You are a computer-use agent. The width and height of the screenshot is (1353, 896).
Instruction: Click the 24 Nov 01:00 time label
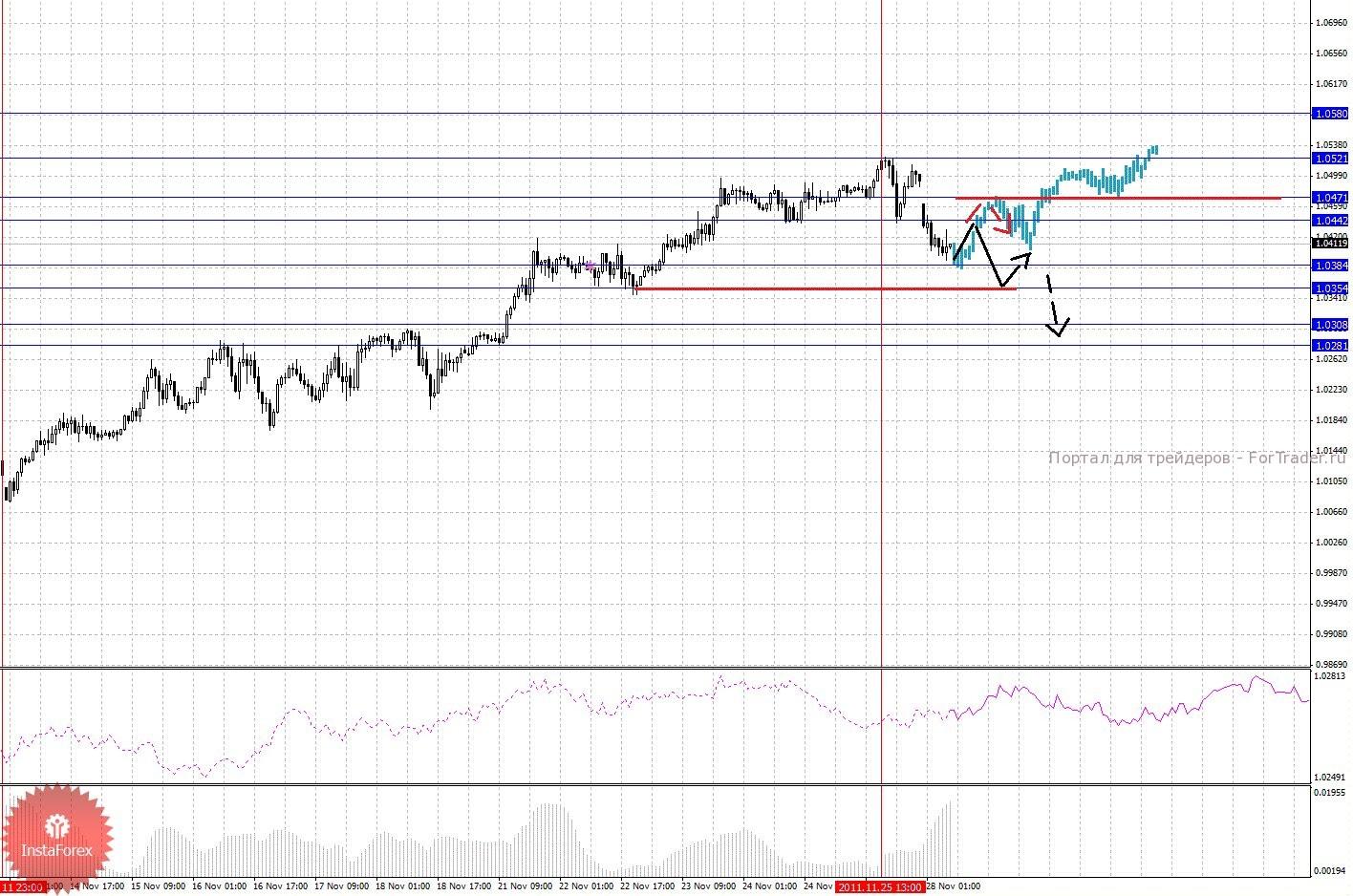pyautogui.click(x=771, y=887)
